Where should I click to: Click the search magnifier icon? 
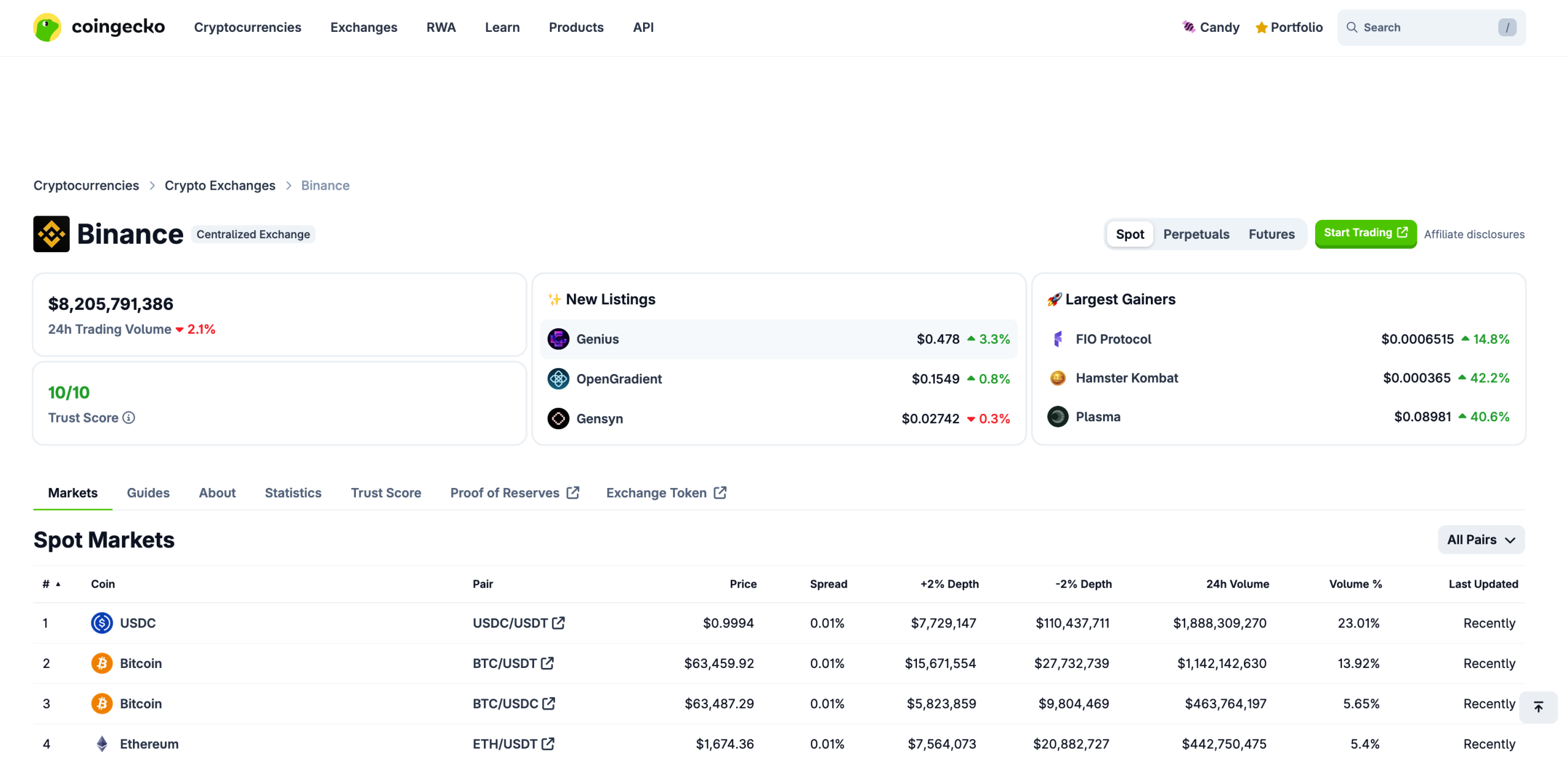coord(1352,28)
